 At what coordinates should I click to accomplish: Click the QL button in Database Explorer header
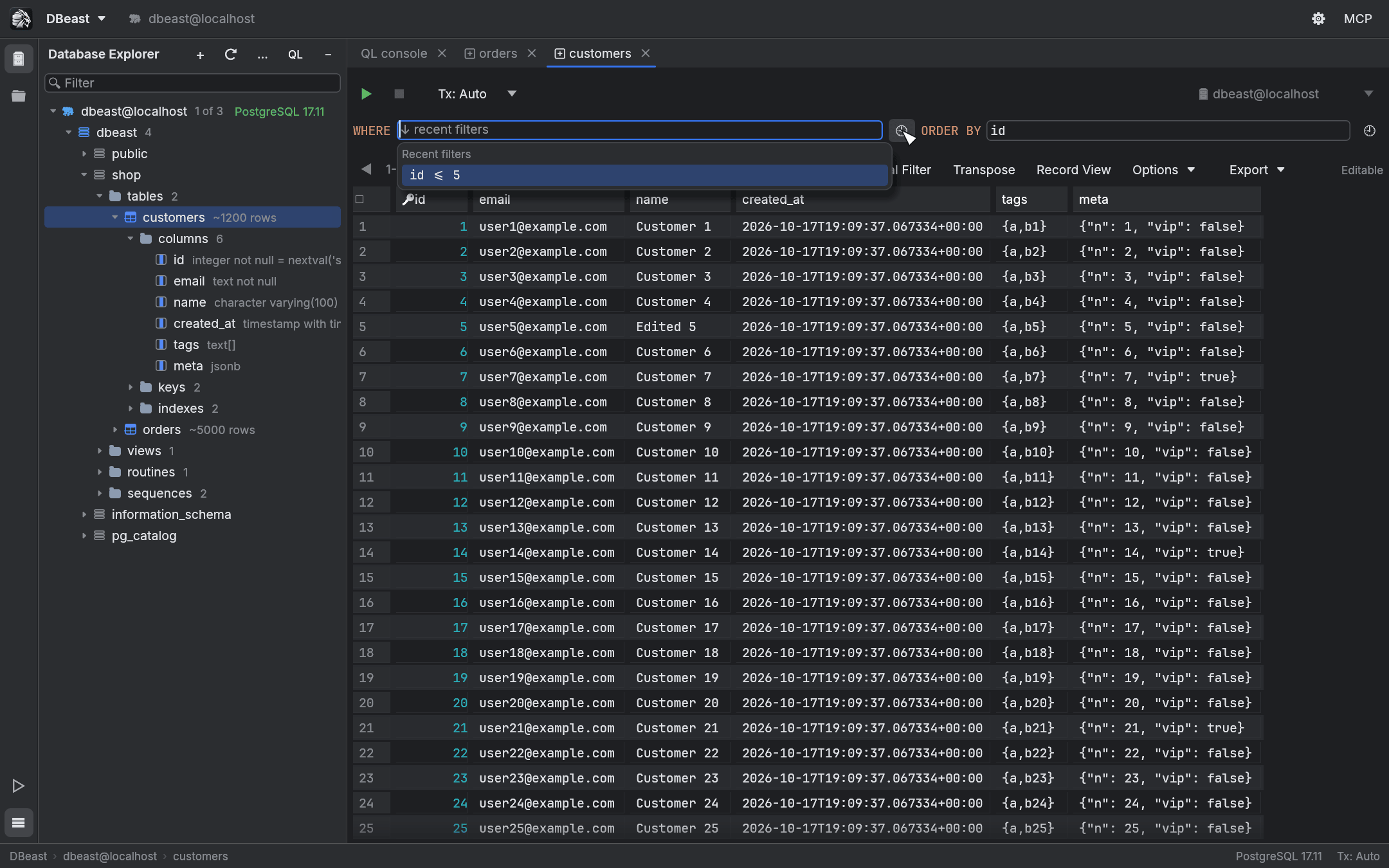point(295,55)
